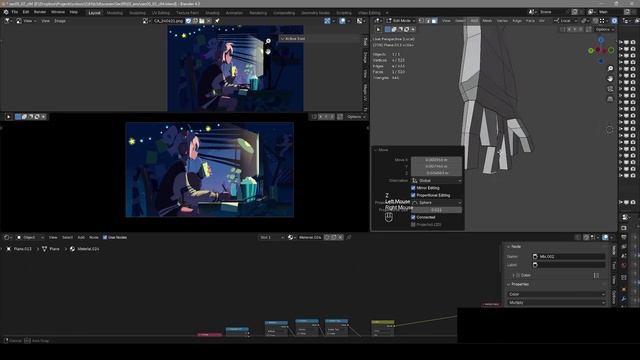640x360 pixels.
Task: Open the Window menu
Action: pos(58,12)
